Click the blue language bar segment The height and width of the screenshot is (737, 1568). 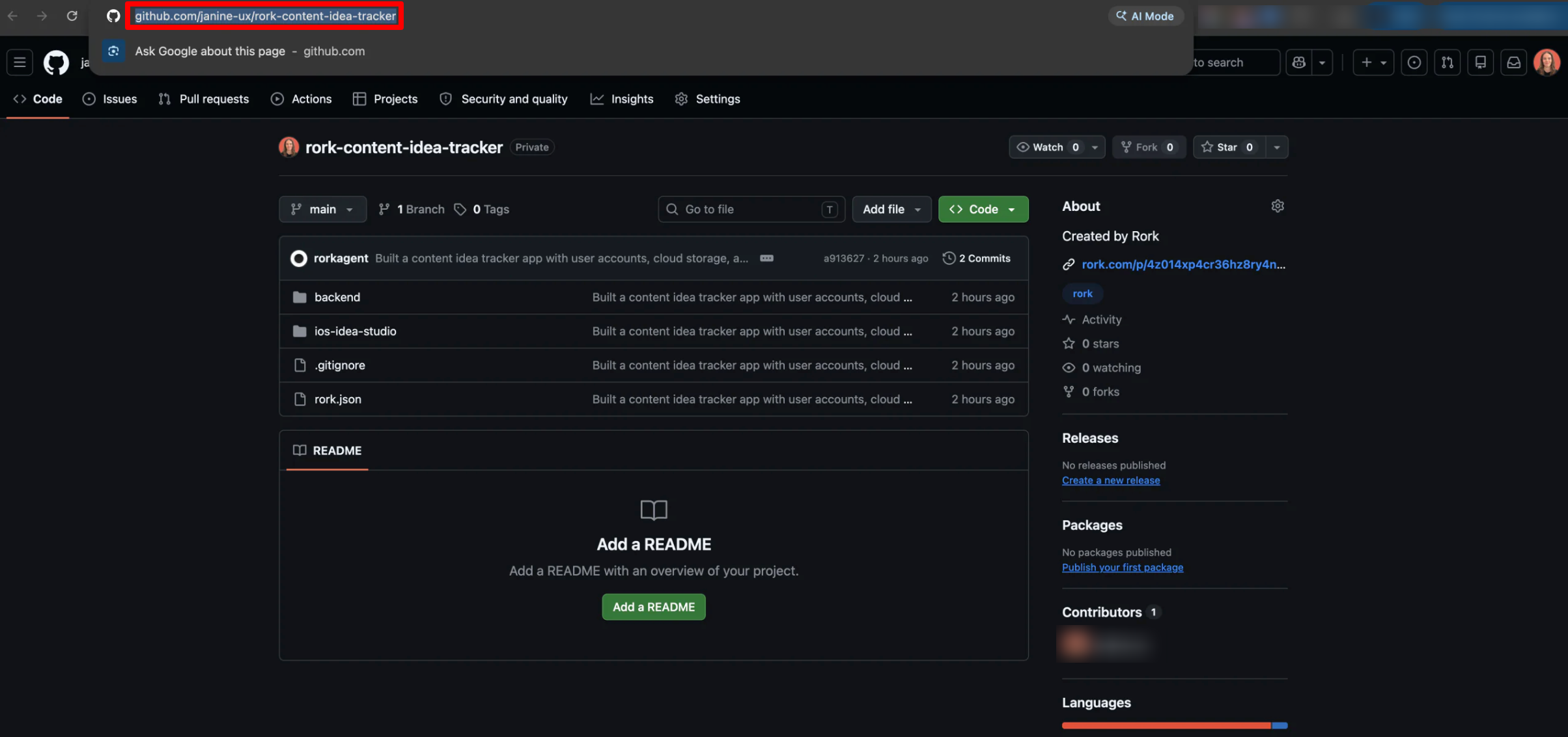click(x=1280, y=725)
